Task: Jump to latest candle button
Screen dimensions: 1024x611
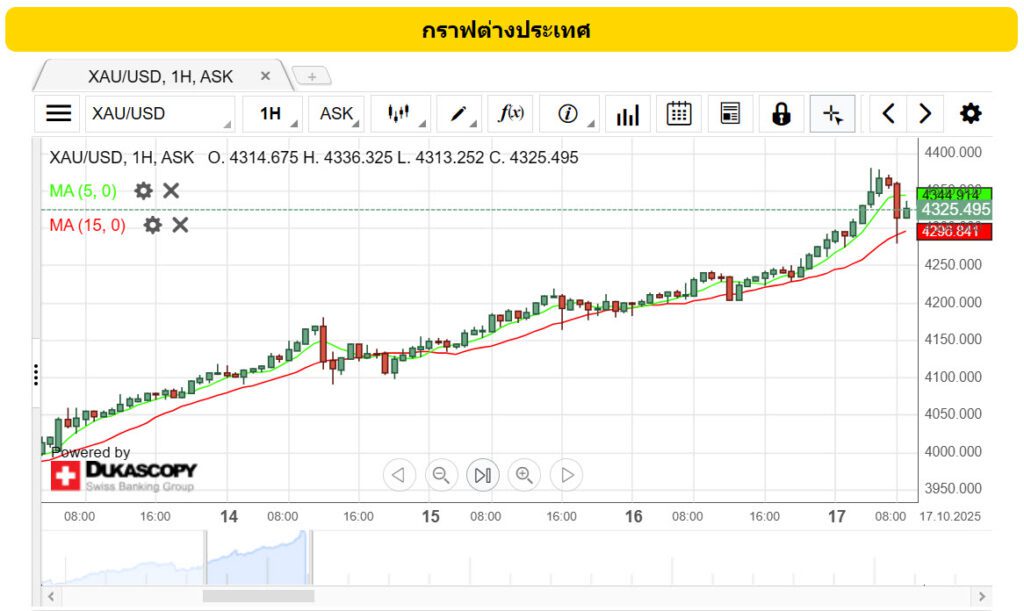Action: point(482,475)
